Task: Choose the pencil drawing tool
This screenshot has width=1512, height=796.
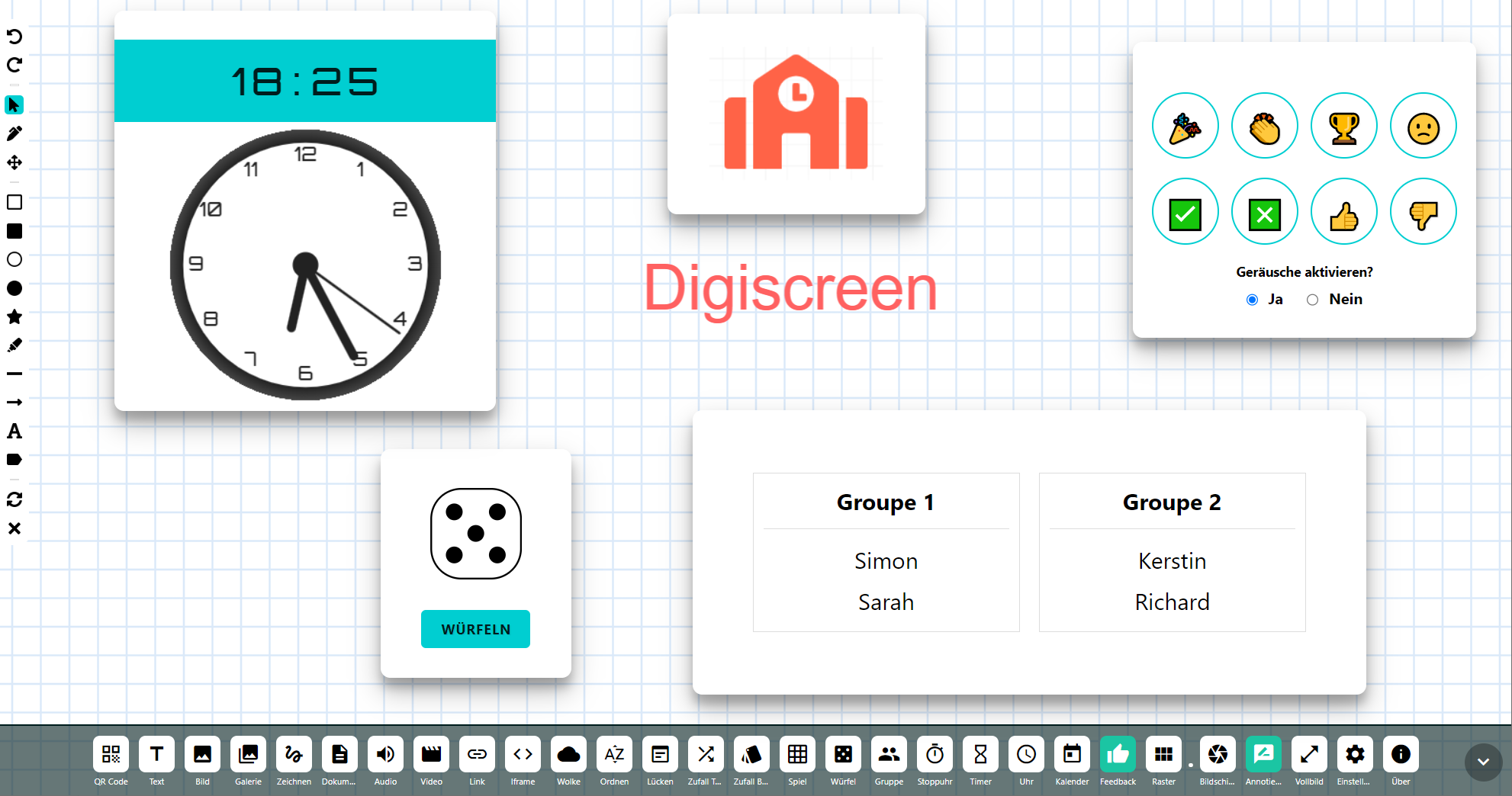Action: pos(14,133)
